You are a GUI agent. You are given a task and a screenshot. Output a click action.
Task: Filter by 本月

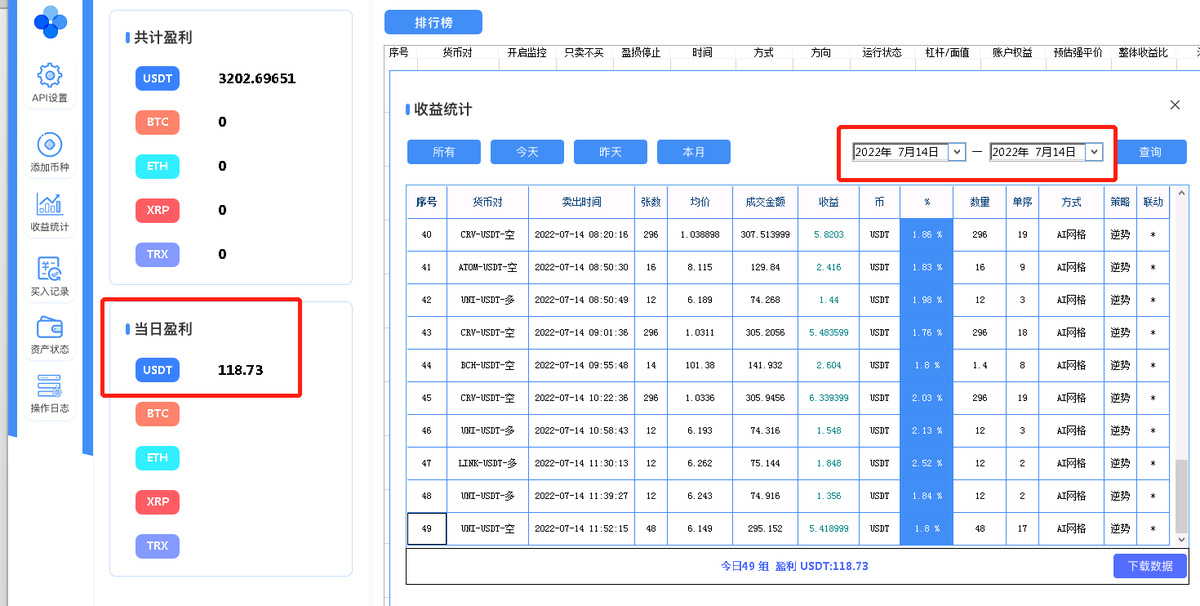[x=694, y=152]
